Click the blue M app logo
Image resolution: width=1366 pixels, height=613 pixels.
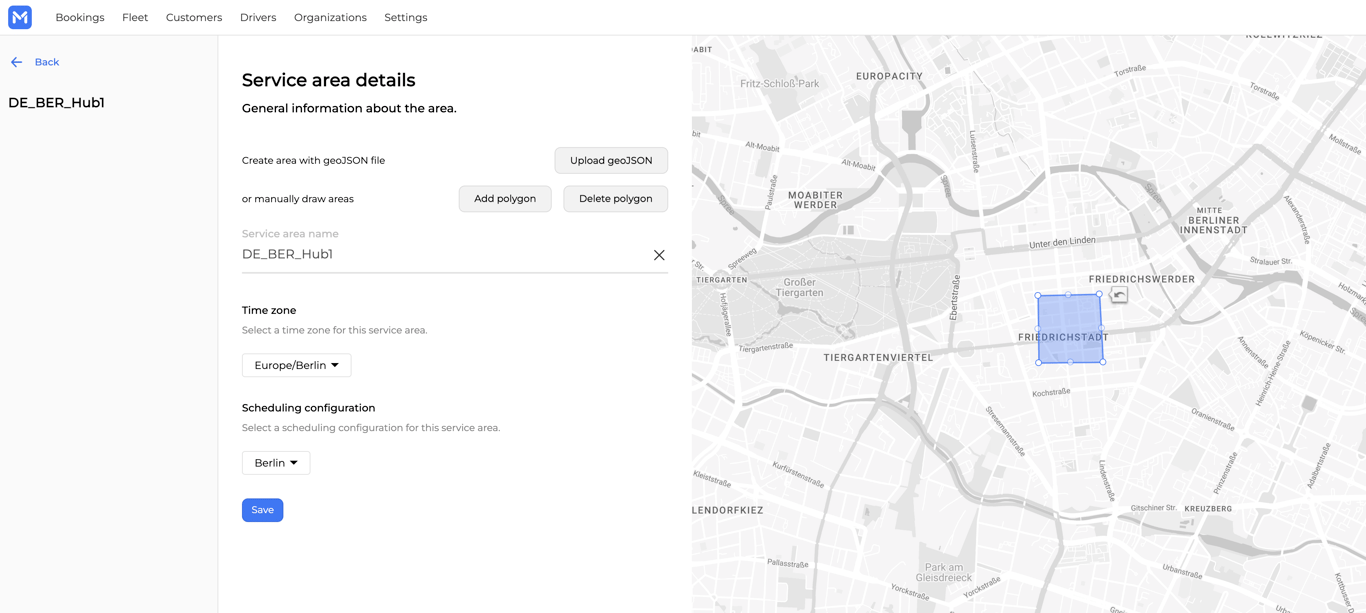[20, 17]
